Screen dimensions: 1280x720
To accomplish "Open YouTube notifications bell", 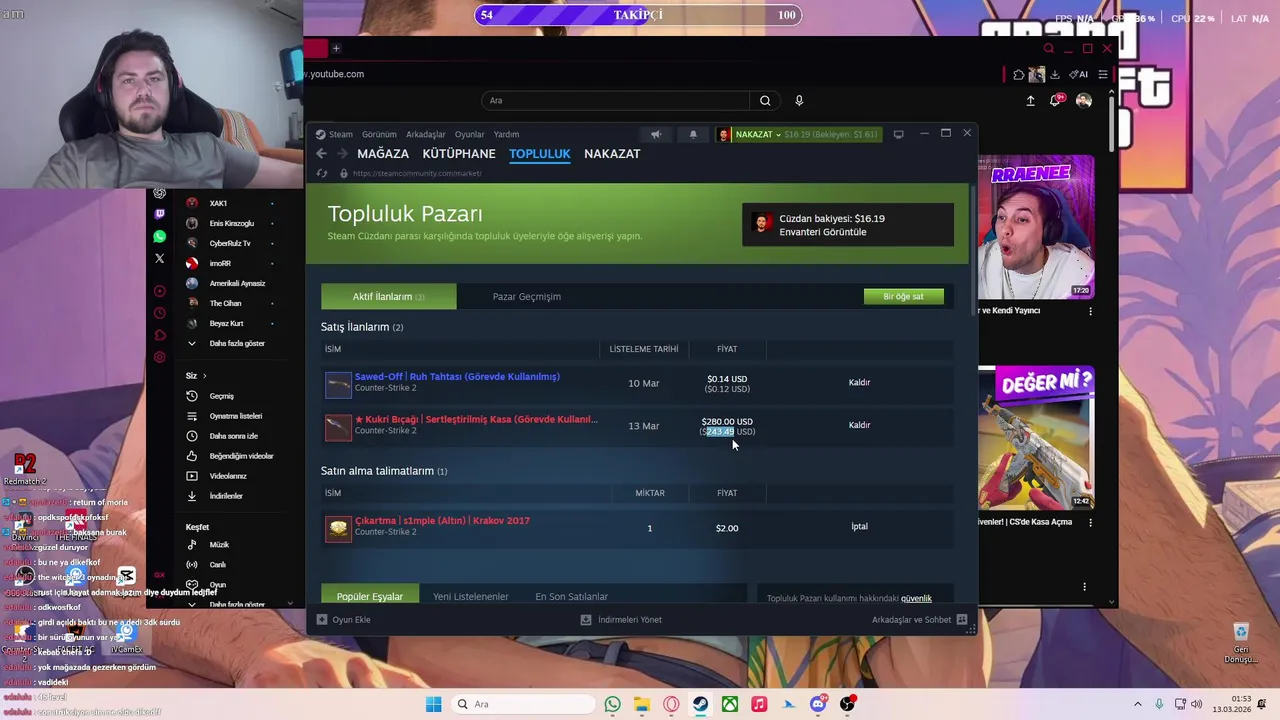I will click(x=1055, y=101).
